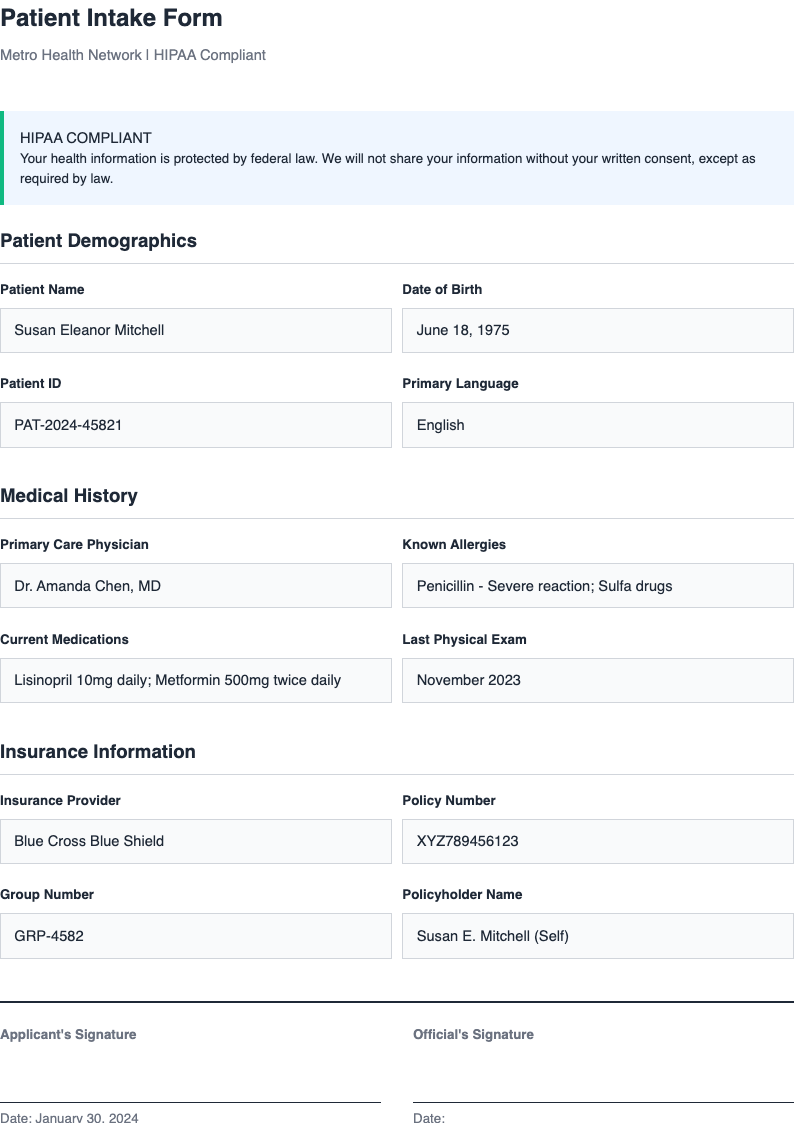The width and height of the screenshot is (794, 1123).
Task: Focus the Last Physical Exam field
Action: click(x=597, y=680)
